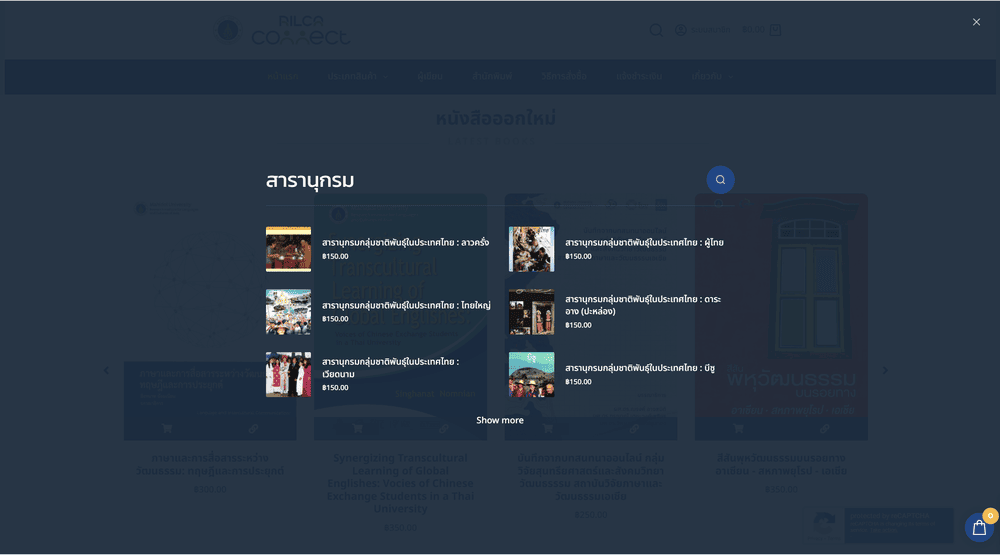Close the search overlay with X
This screenshot has width=1000, height=555.
click(976, 22)
